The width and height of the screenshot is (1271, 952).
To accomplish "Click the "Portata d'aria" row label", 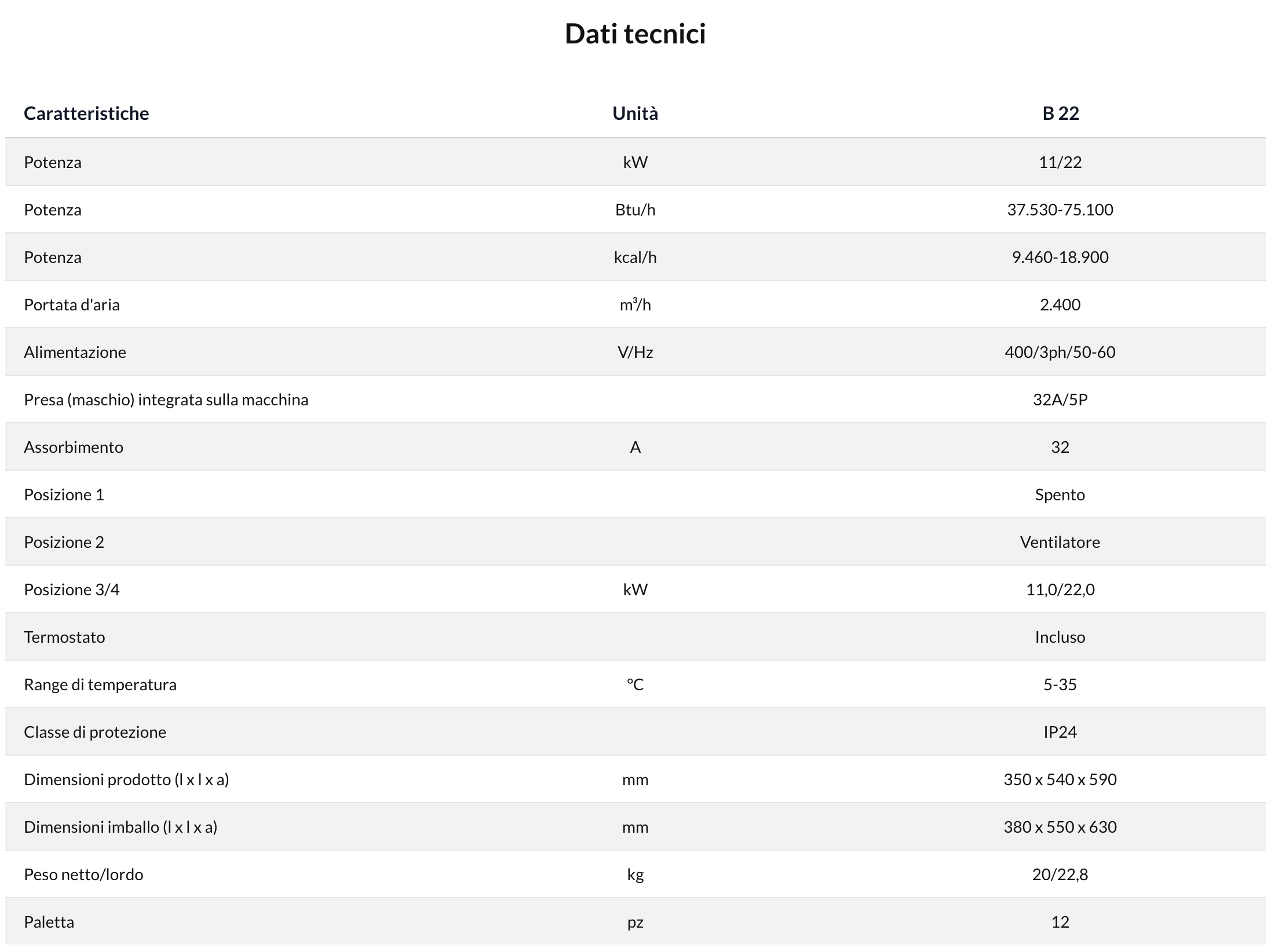I will click(72, 305).
